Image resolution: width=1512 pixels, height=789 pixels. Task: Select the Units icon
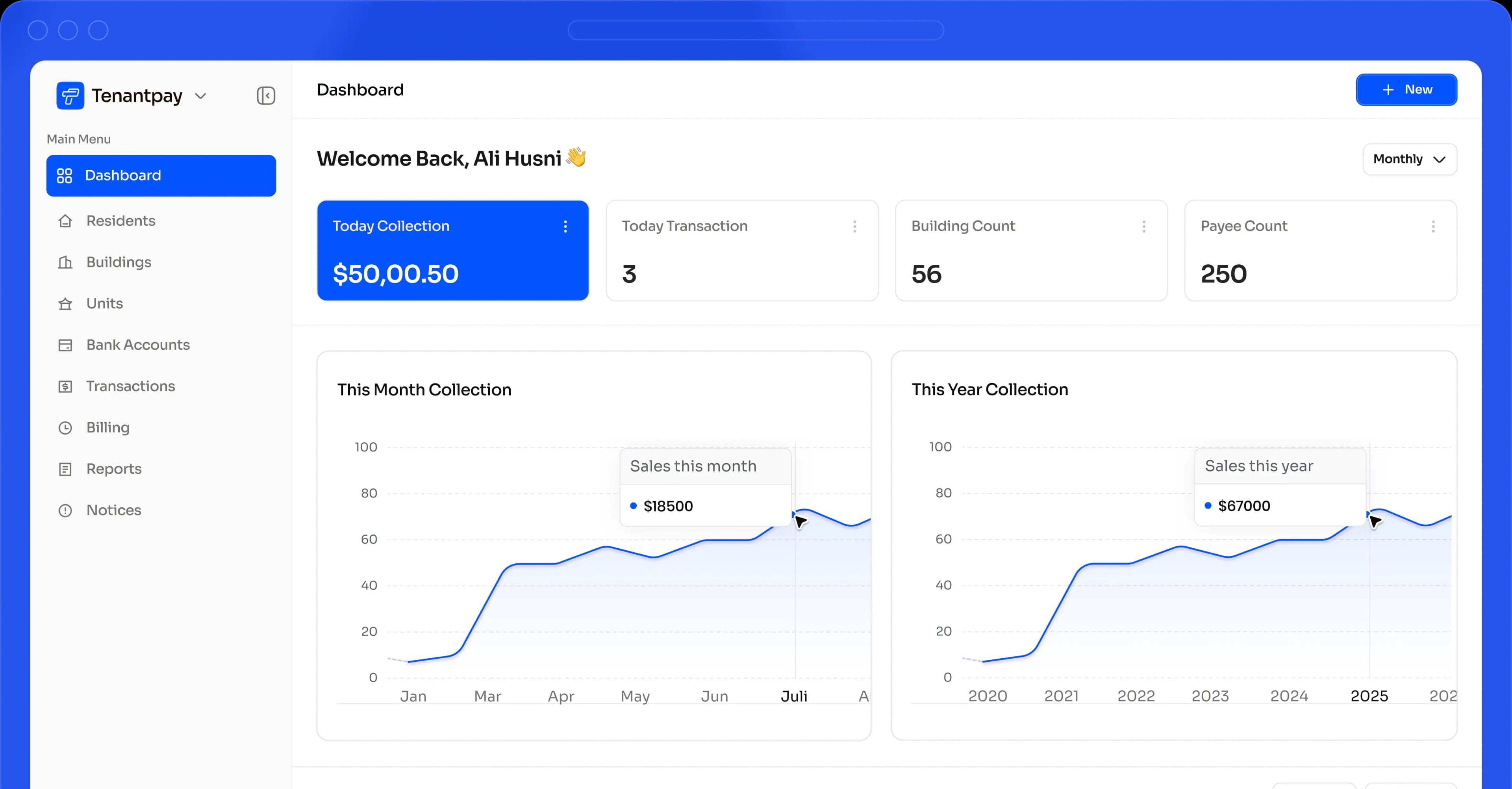click(x=65, y=303)
